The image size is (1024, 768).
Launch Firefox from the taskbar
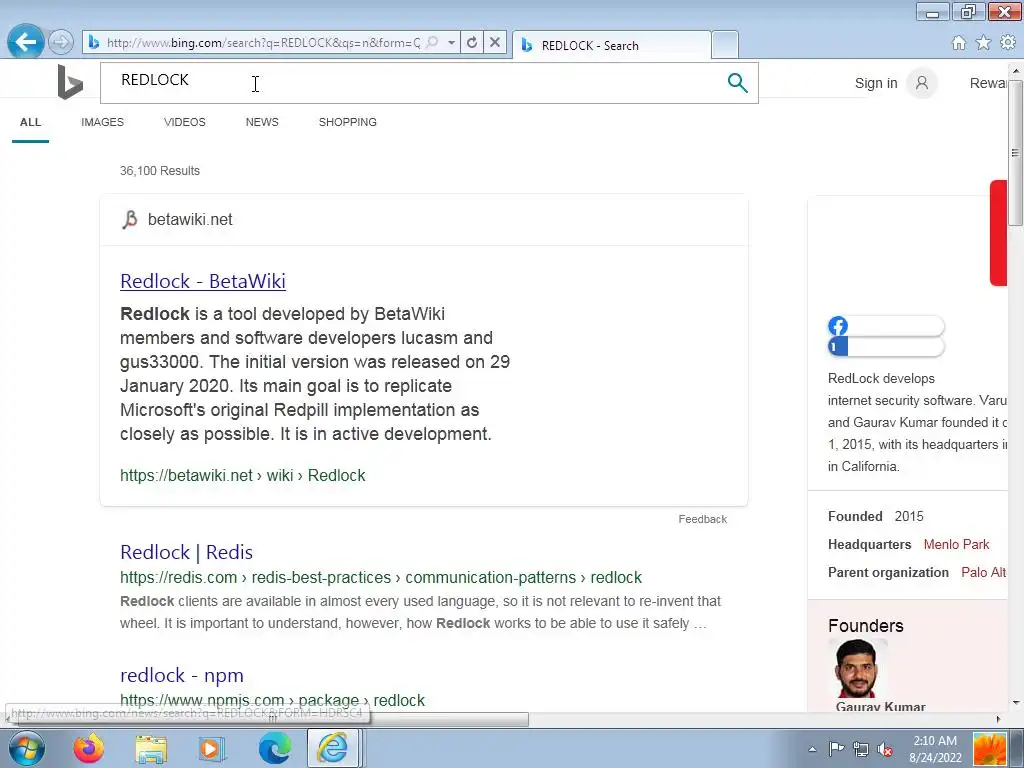pyautogui.click(x=89, y=748)
